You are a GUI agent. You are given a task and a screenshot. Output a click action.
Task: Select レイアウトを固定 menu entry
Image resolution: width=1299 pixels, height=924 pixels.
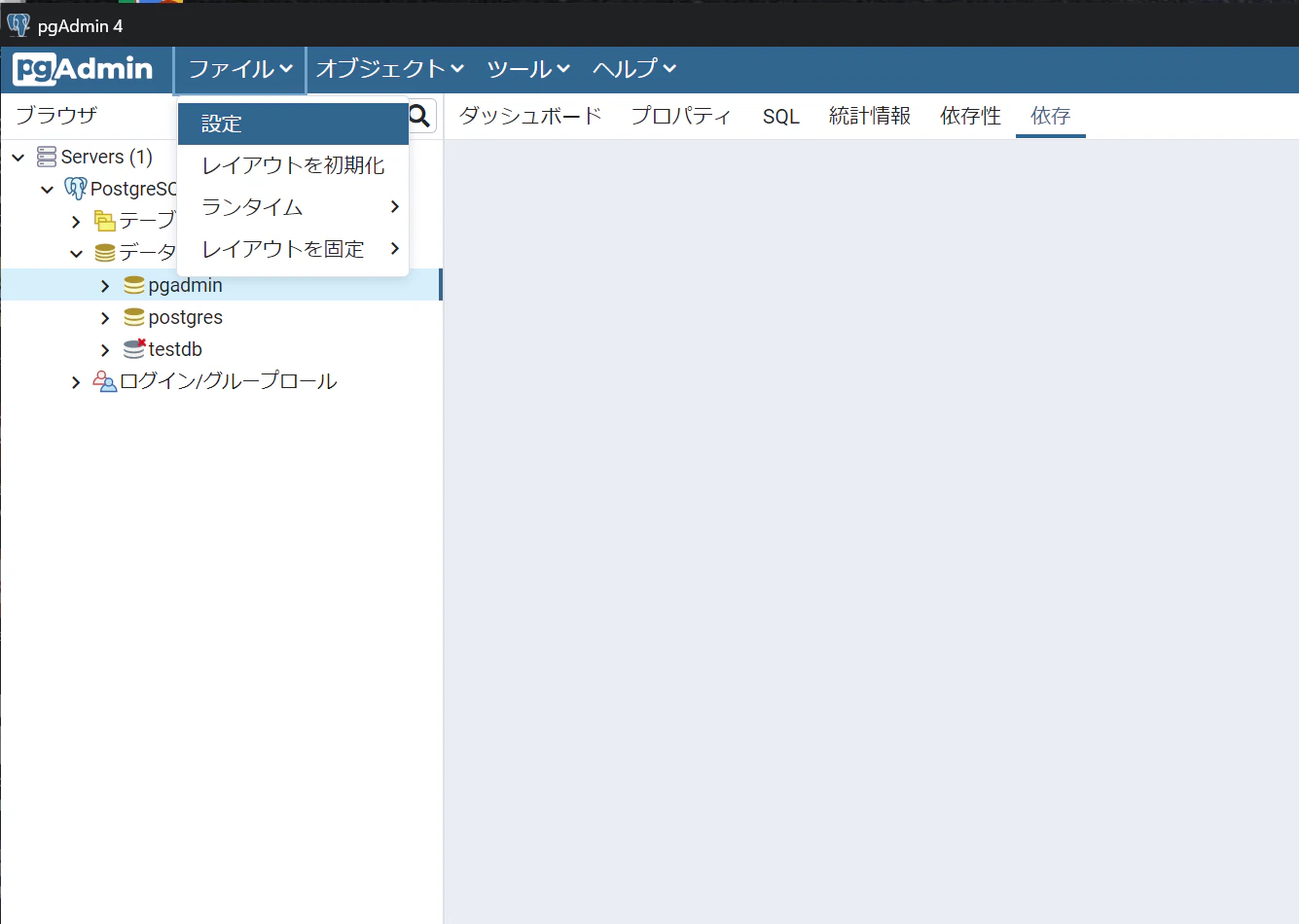point(293,249)
